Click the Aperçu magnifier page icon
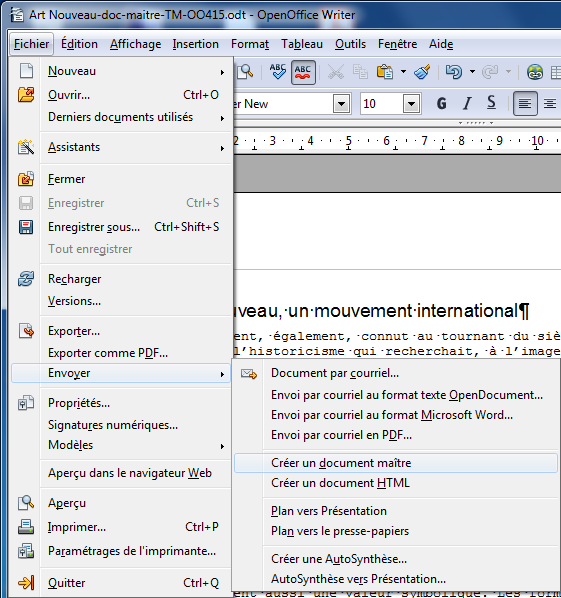 click(26, 503)
